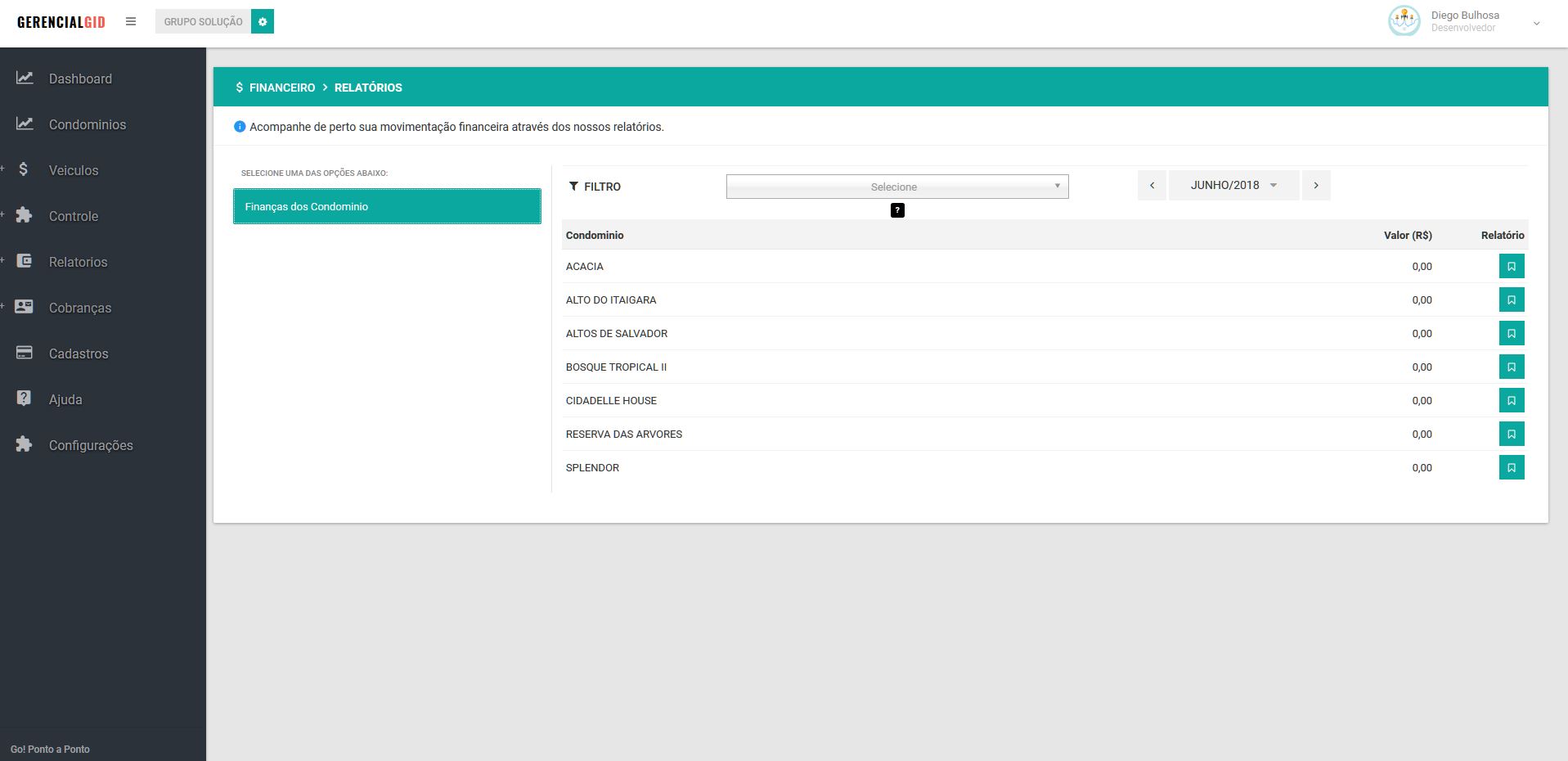The height and width of the screenshot is (761, 1568).
Task: Open Relatorios in the sidebar
Action: click(79, 262)
